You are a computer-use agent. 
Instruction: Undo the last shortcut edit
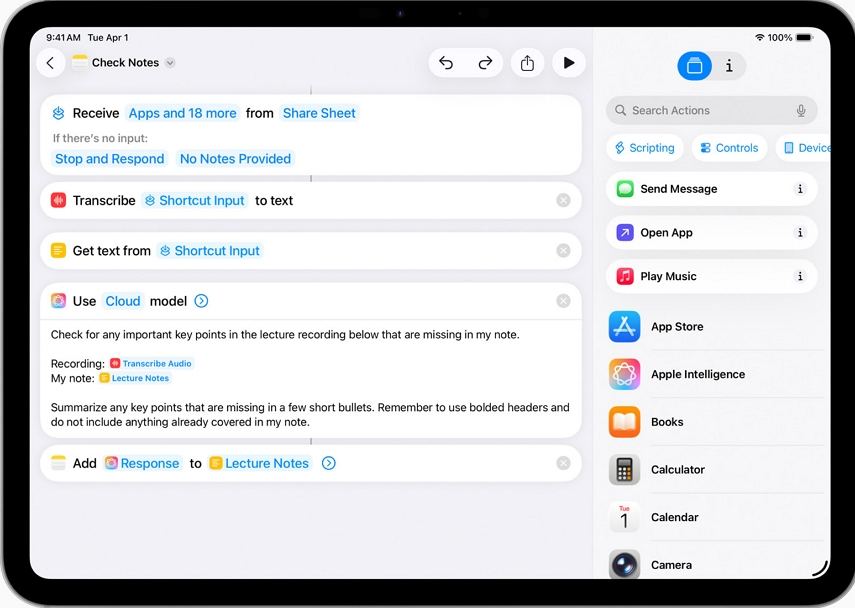[x=446, y=63]
